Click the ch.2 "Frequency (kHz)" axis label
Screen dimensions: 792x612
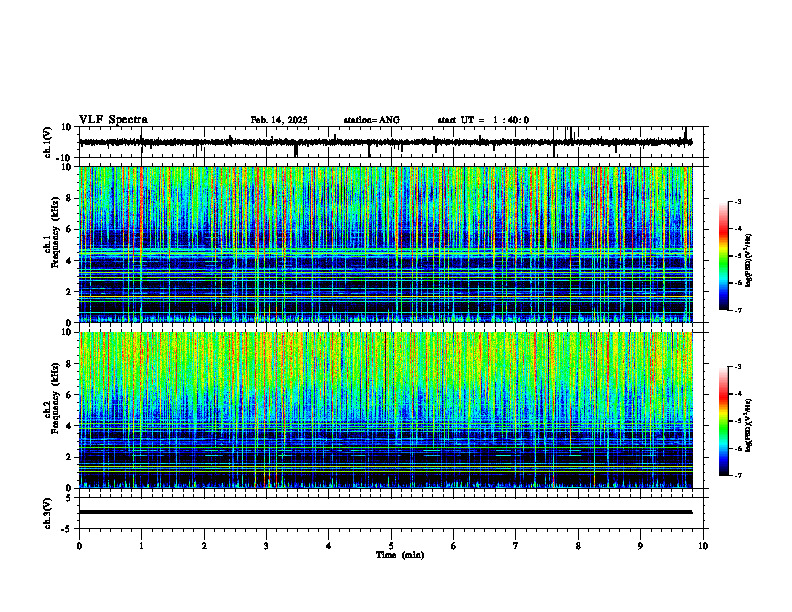click(x=55, y=398)
